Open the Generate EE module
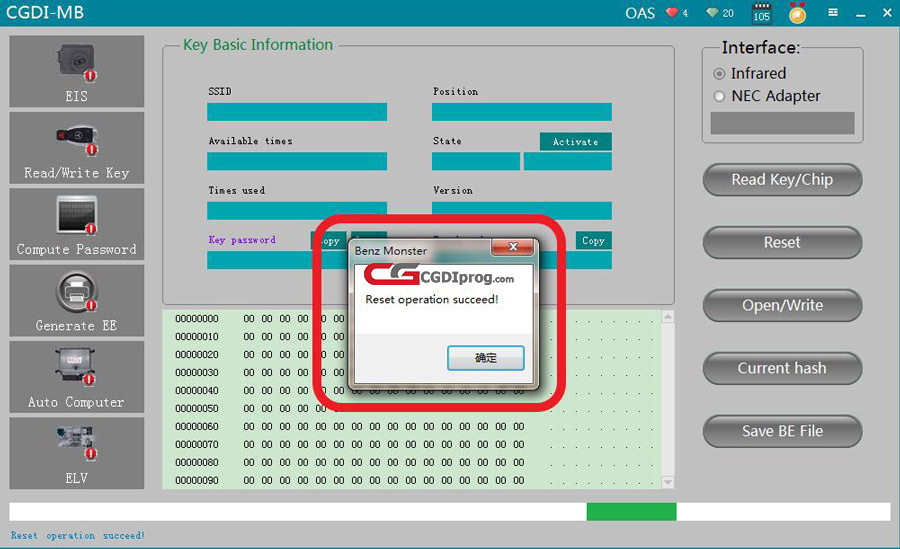This screenshot has width=900, height=549. (x=76, y=300)
